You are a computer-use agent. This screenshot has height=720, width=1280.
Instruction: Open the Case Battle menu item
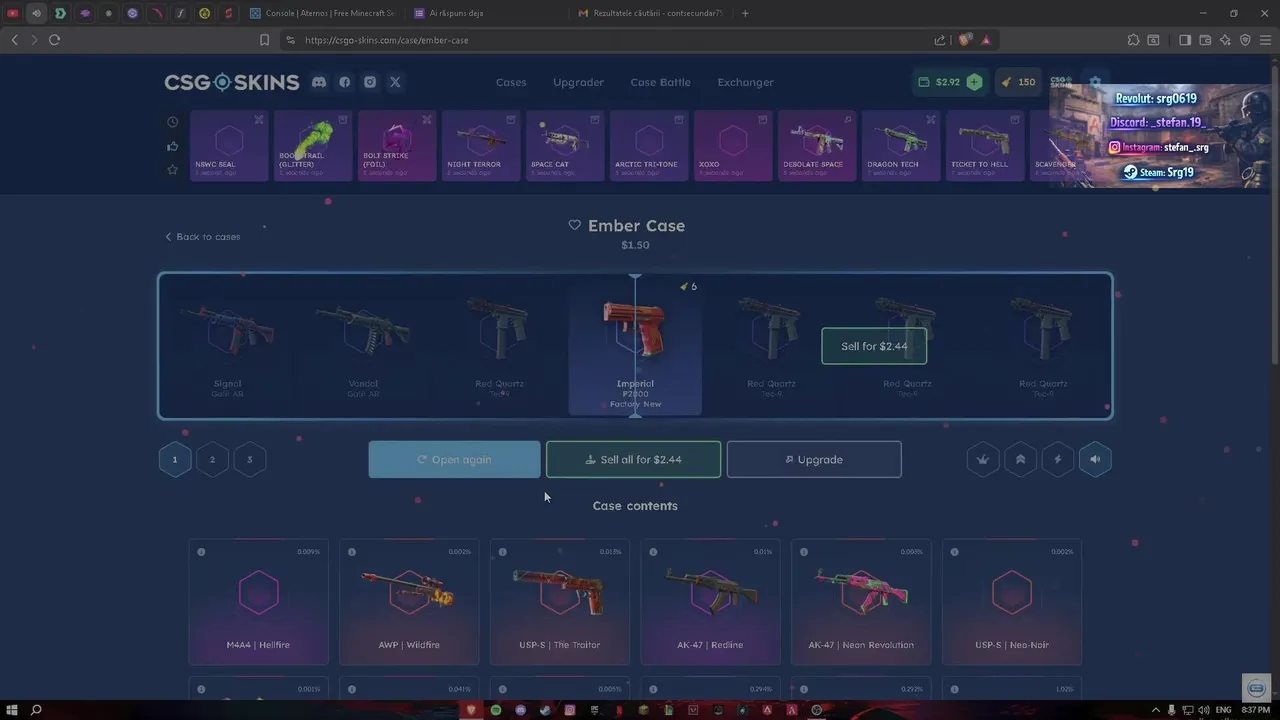point(660,82)
